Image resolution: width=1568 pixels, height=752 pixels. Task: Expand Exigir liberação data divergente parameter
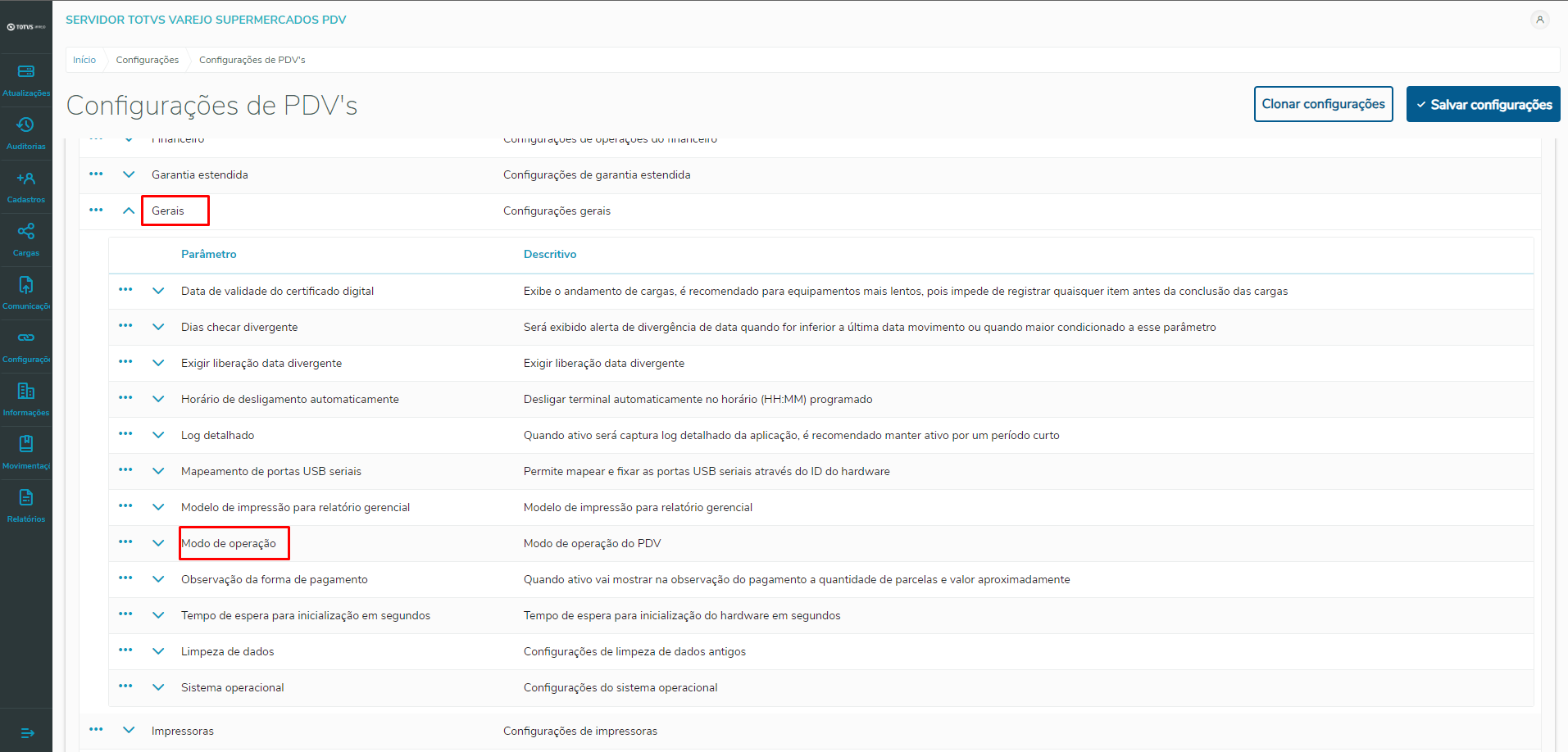coord(158,363)
